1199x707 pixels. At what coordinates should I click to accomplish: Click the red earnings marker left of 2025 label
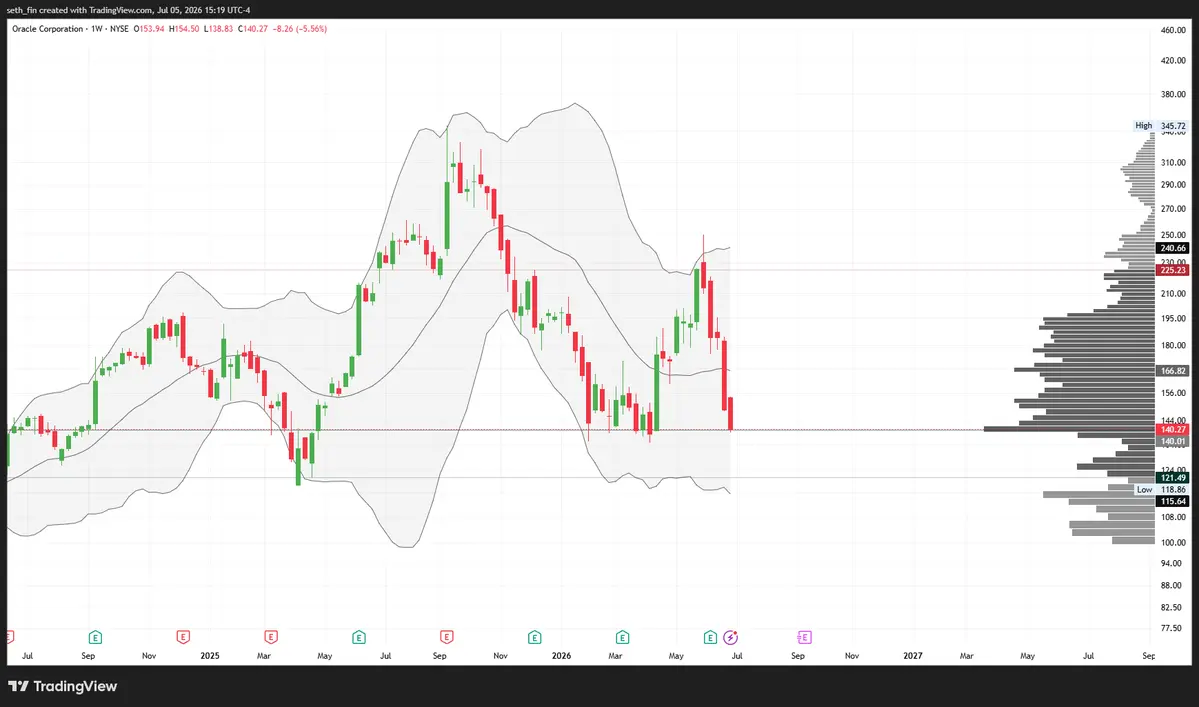click(183, 637)
